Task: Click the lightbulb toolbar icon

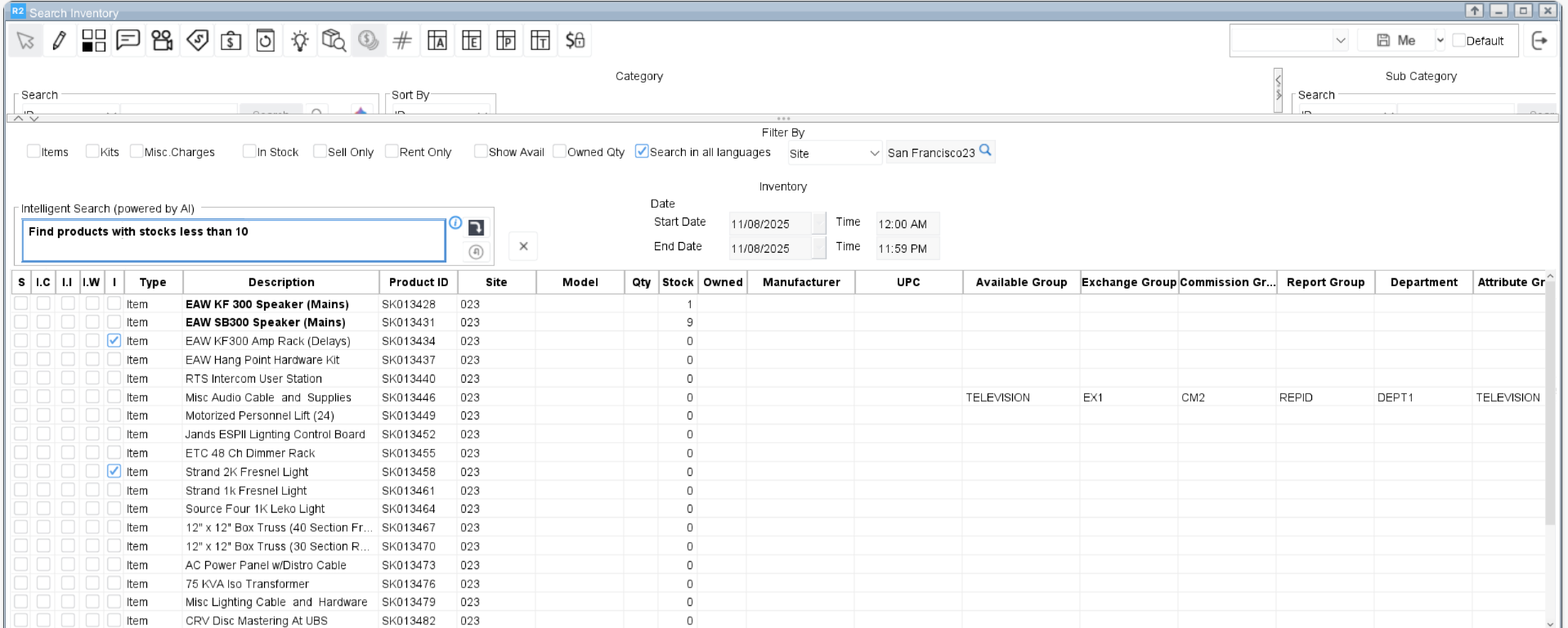Action: pos(300,40)
